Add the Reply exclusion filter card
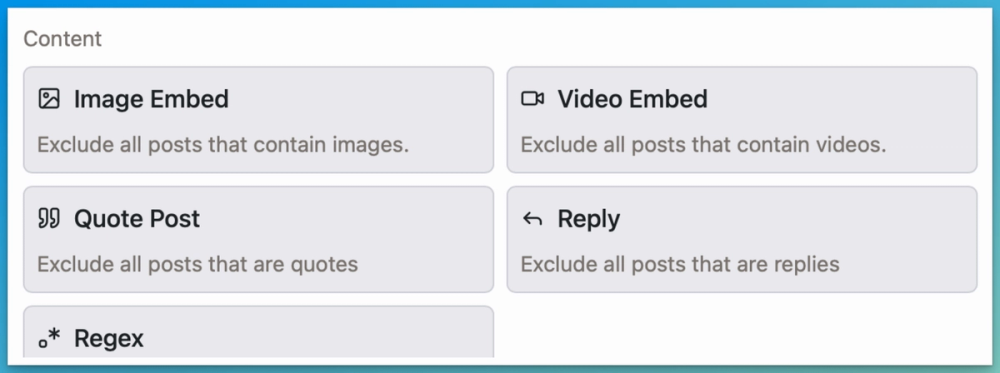This screenshot has width=1000, height=373. click(742, 239)
